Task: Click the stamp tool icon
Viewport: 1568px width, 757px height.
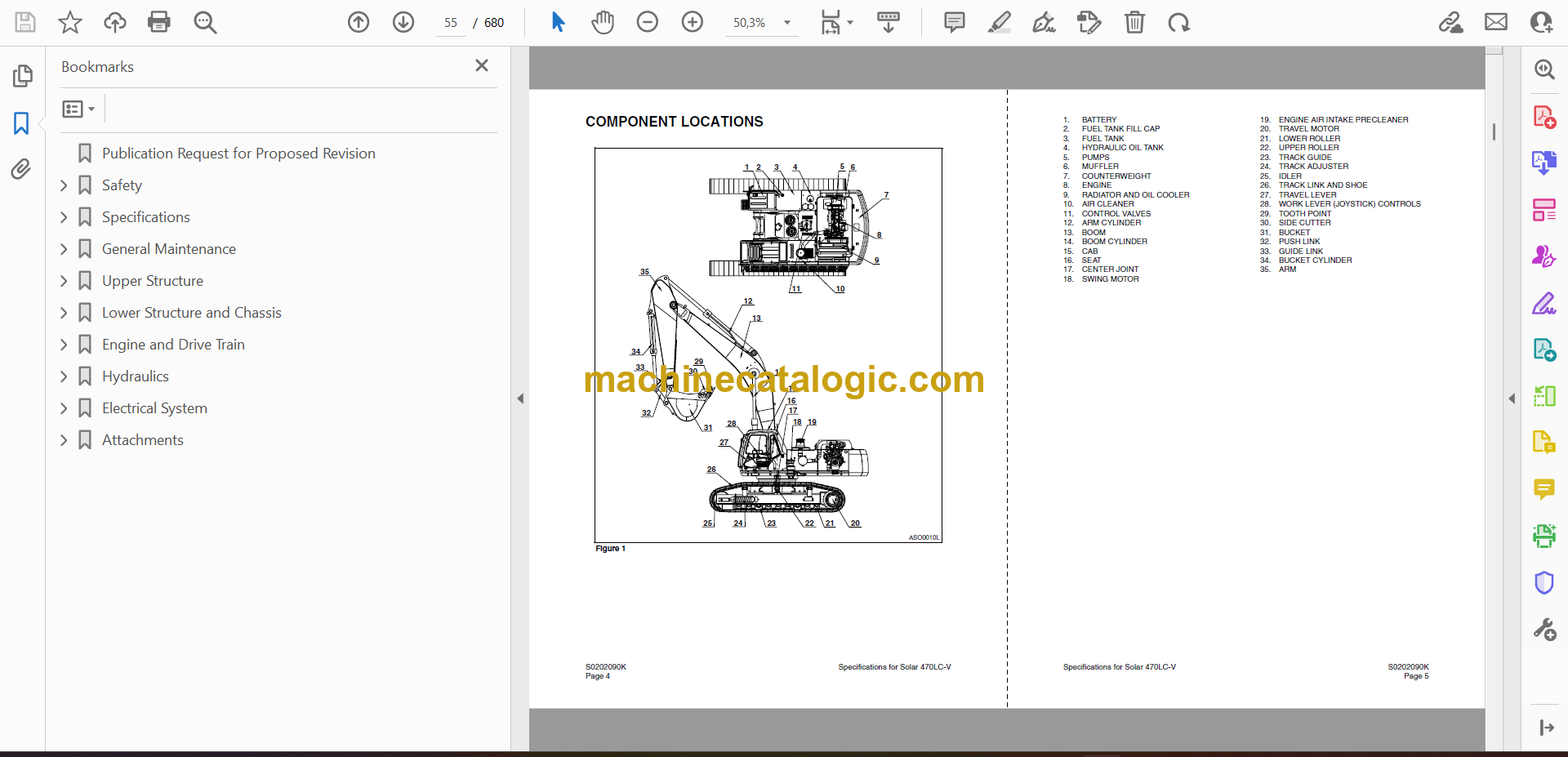Action: [x=1089, y=22]
